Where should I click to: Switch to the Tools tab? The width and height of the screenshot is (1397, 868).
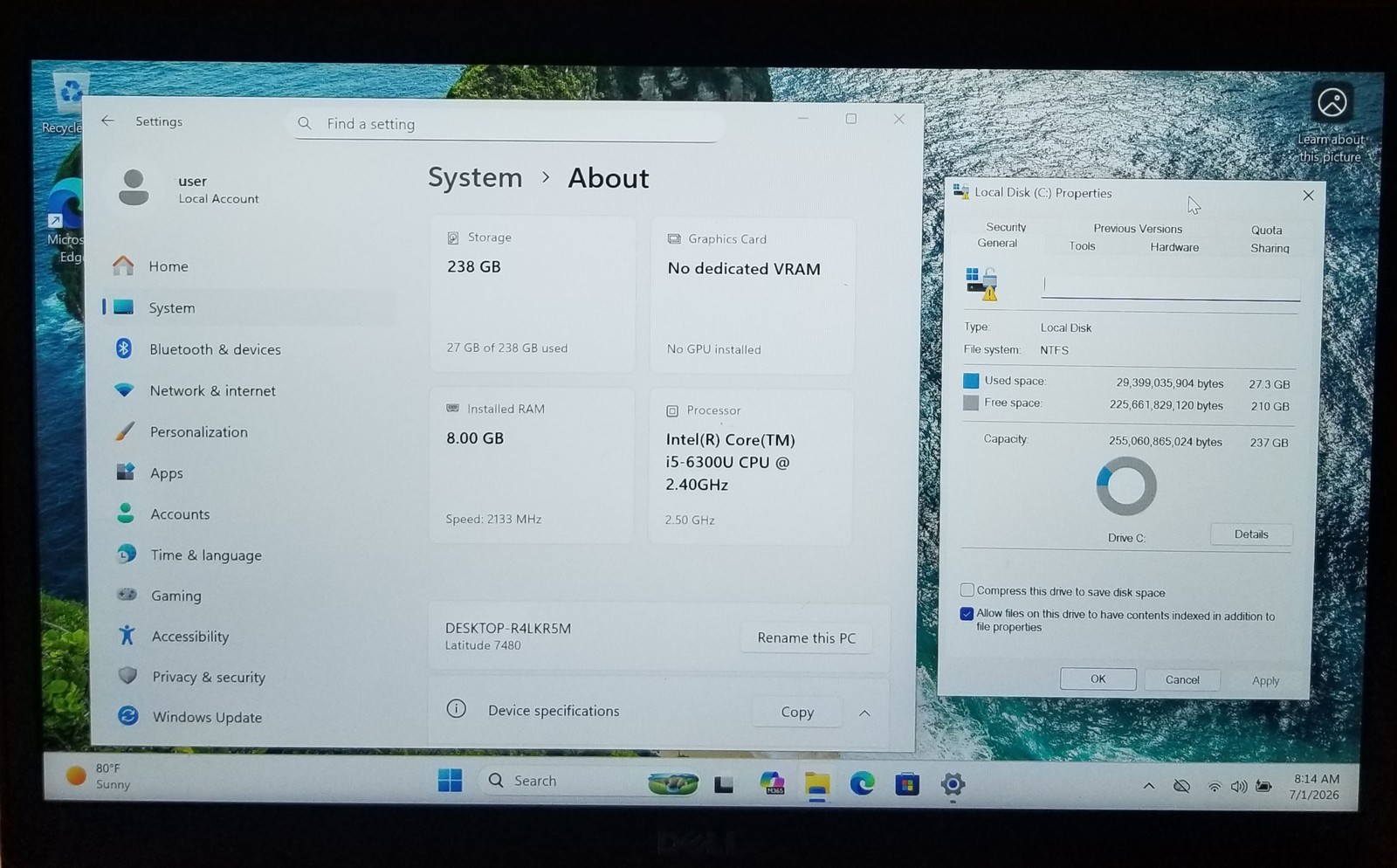tap(1082, 246)
